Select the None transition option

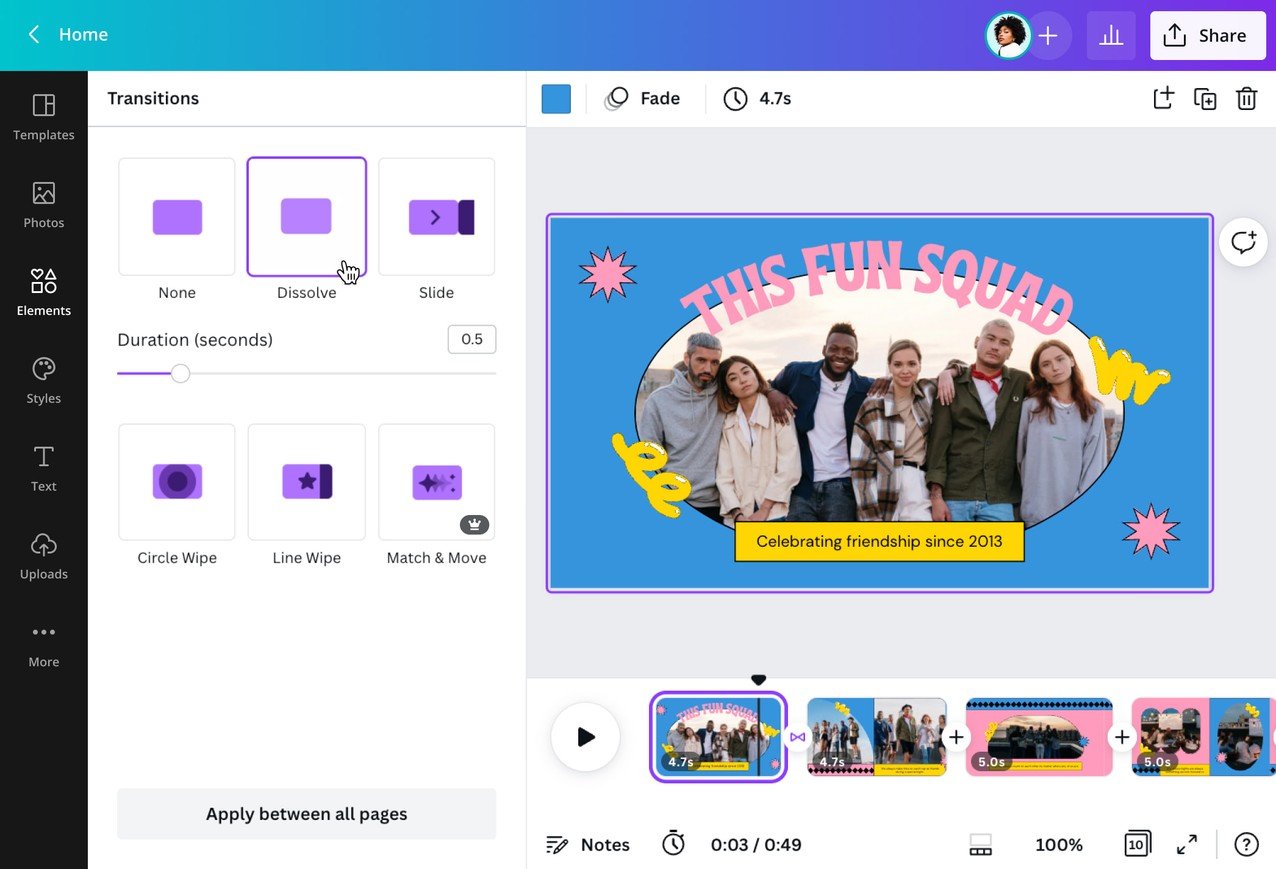pyautogui.click(x=177, y=217)
